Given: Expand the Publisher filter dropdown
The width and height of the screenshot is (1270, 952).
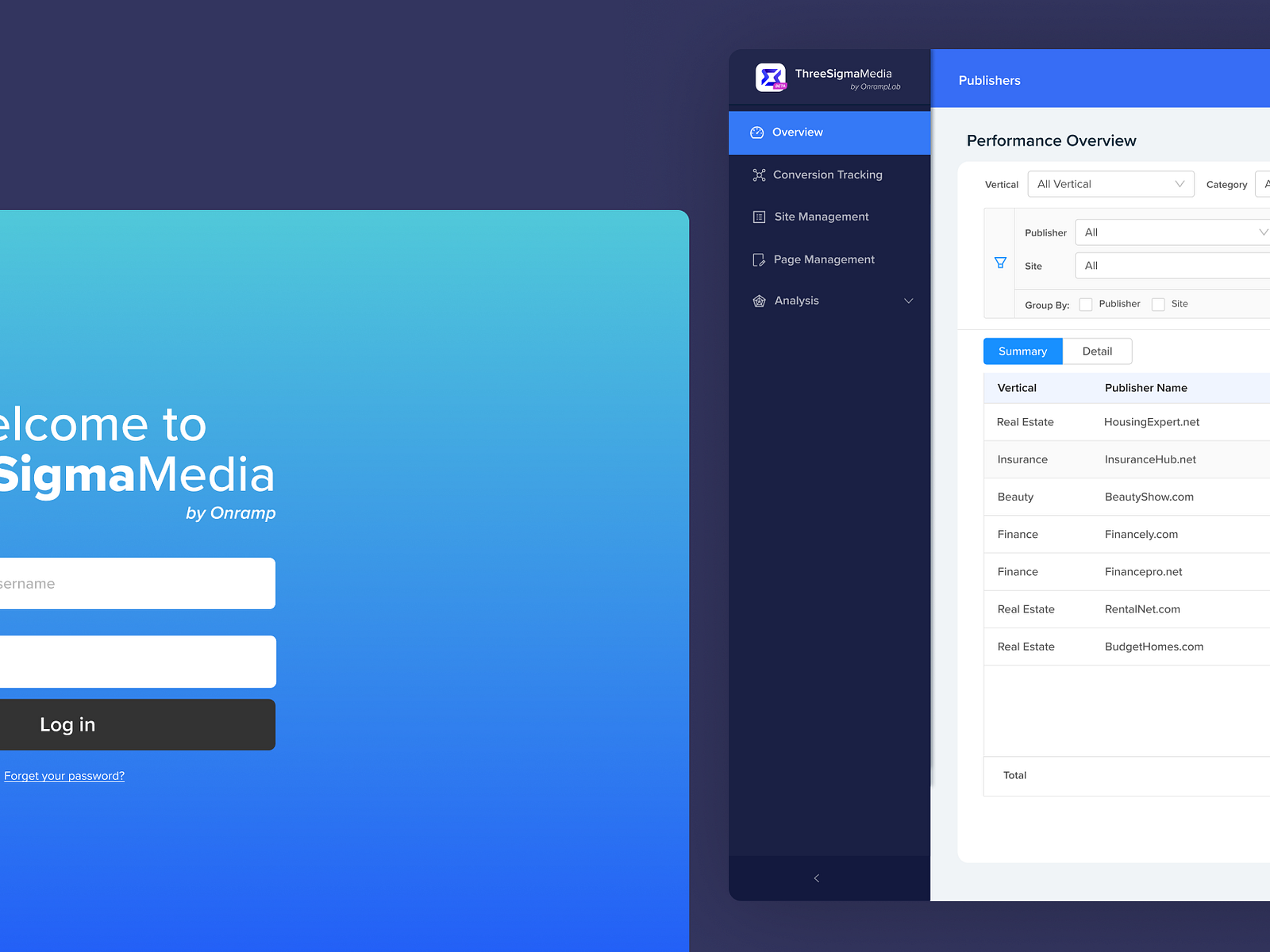Looking at the screenshot, I should (1172, 232).
